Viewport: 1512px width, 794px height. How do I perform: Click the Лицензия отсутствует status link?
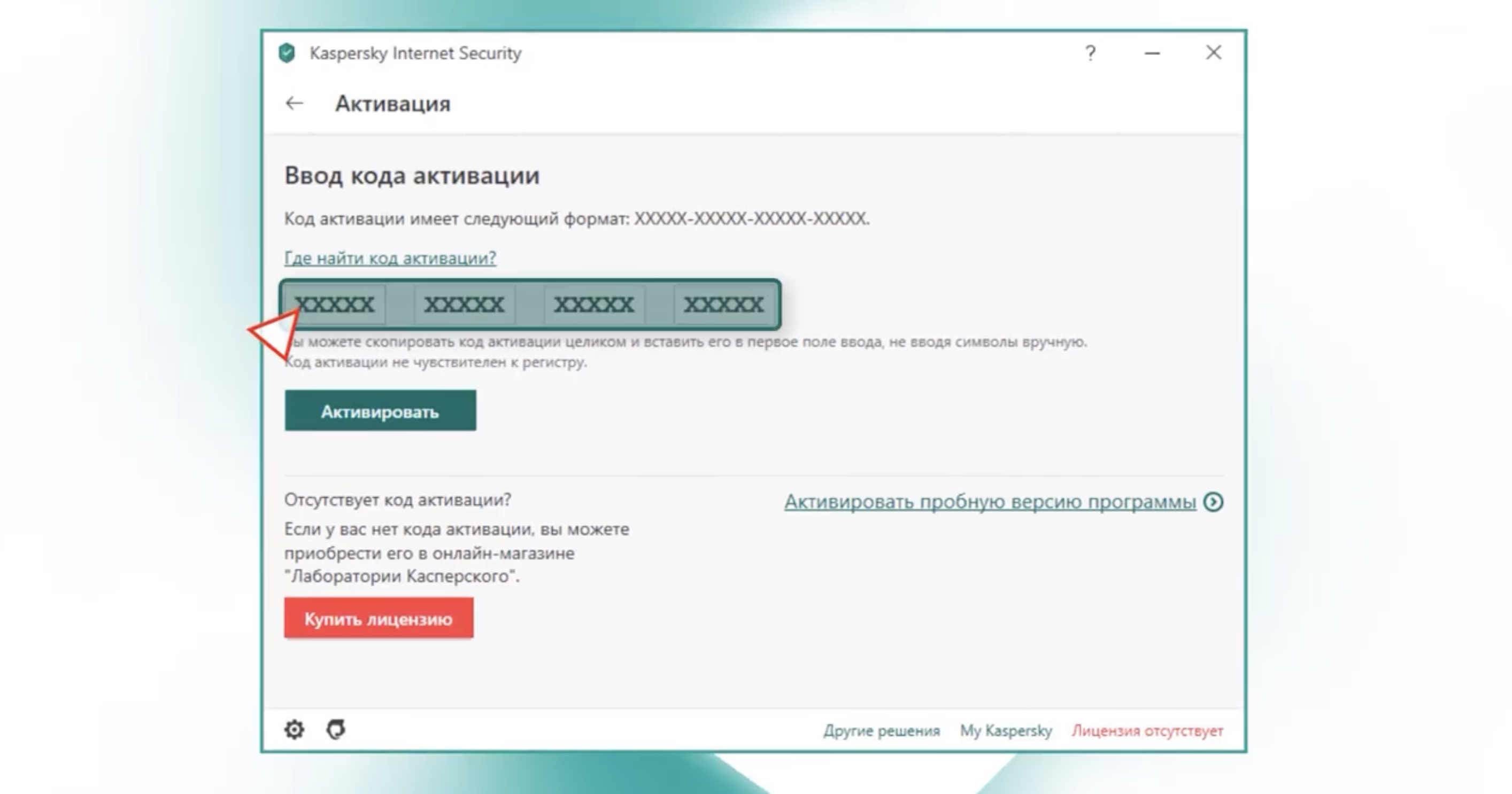pos(1147,730)
